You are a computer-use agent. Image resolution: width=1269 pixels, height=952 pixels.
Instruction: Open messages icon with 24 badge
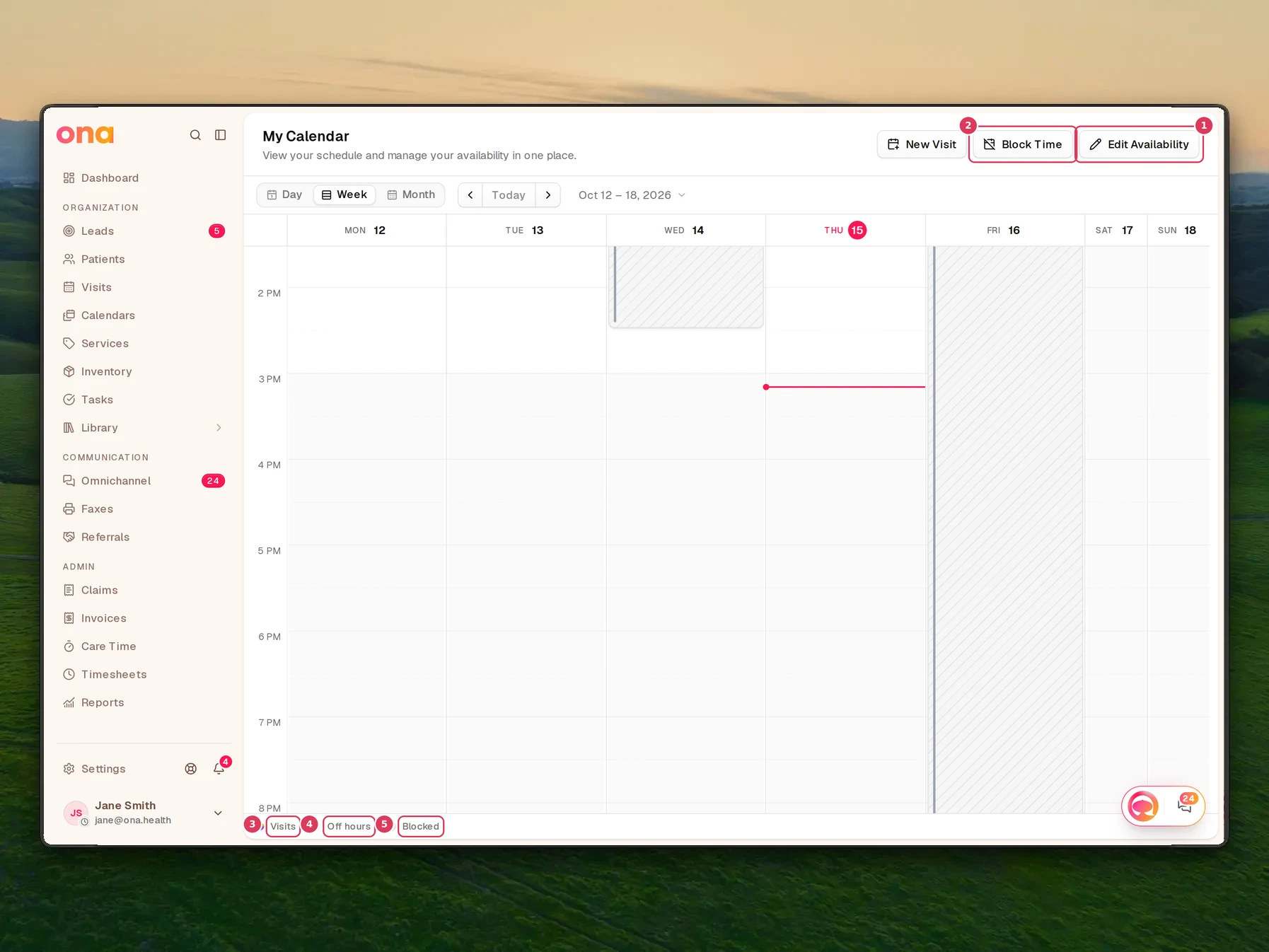tap(1186, 805)
